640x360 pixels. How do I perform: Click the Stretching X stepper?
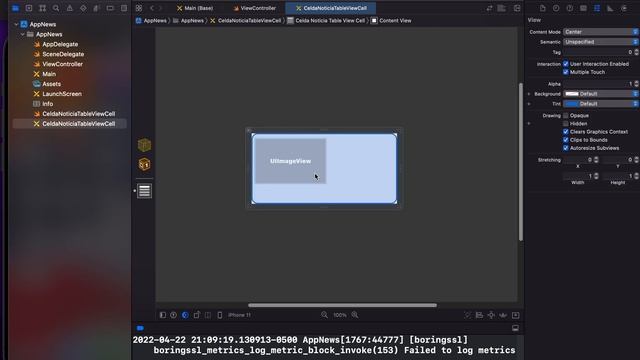(x=596, y=160)
